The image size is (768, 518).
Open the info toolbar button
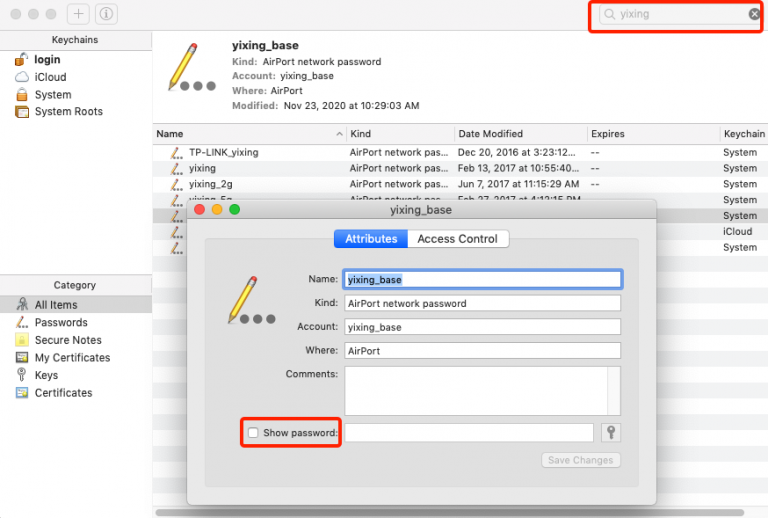tap(106, 14)
